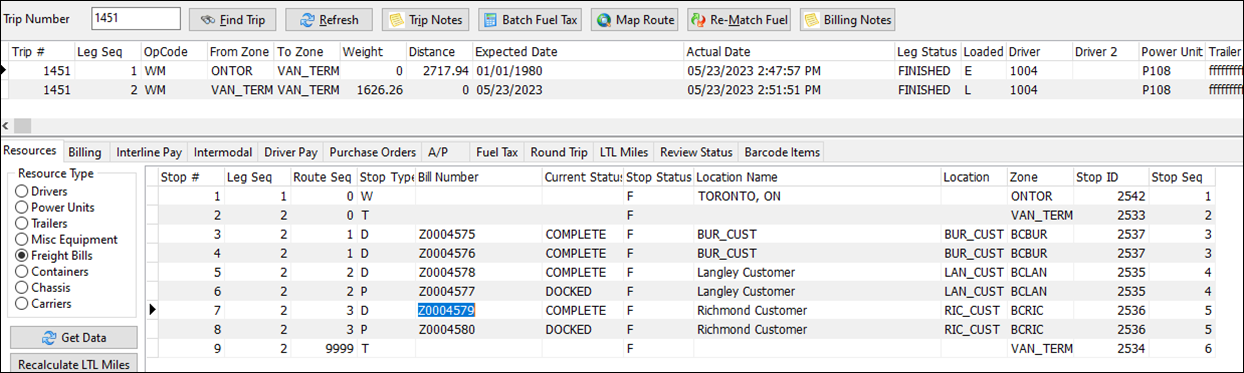Open the Fuel Tax tab
Screen dimensions: 1244x373
(x=497, y=152)
